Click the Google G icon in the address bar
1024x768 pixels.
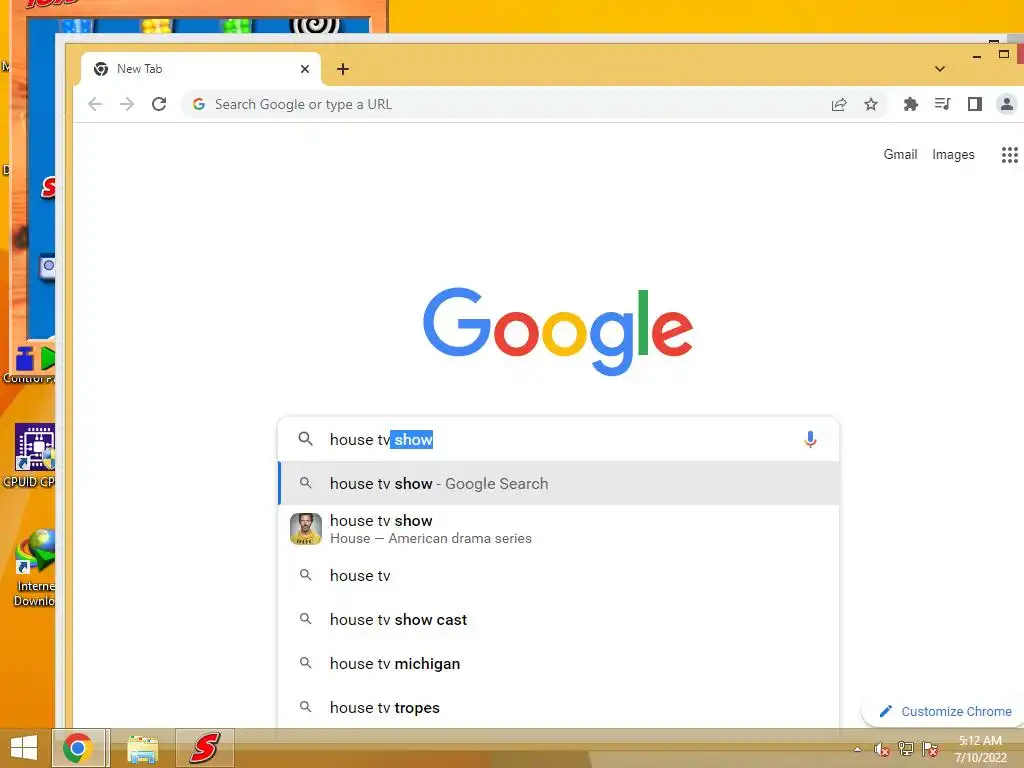199,104
